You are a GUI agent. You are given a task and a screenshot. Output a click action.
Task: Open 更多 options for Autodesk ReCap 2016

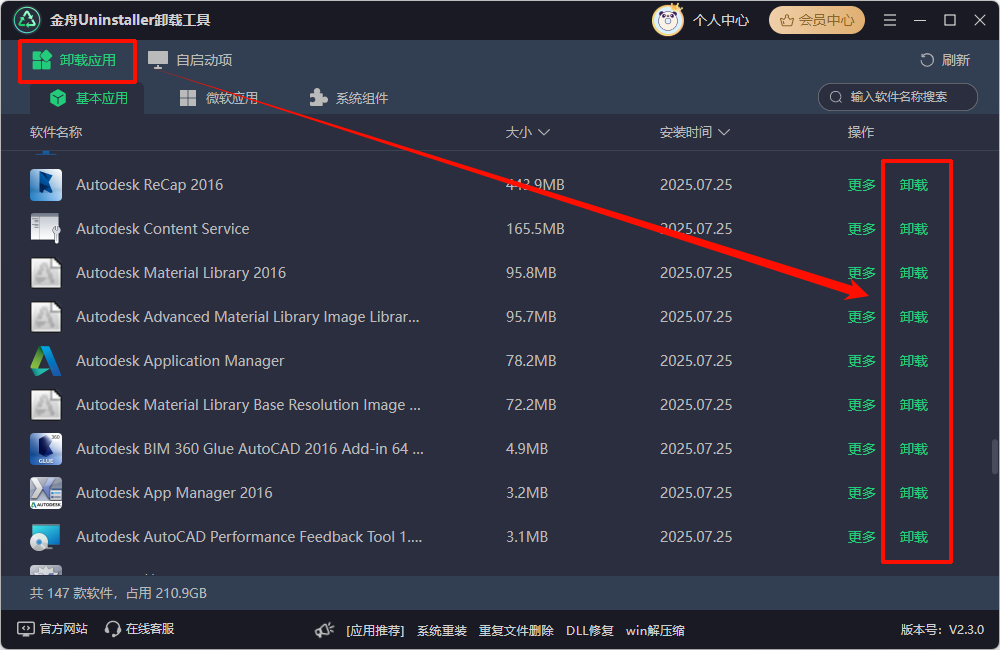861,185
